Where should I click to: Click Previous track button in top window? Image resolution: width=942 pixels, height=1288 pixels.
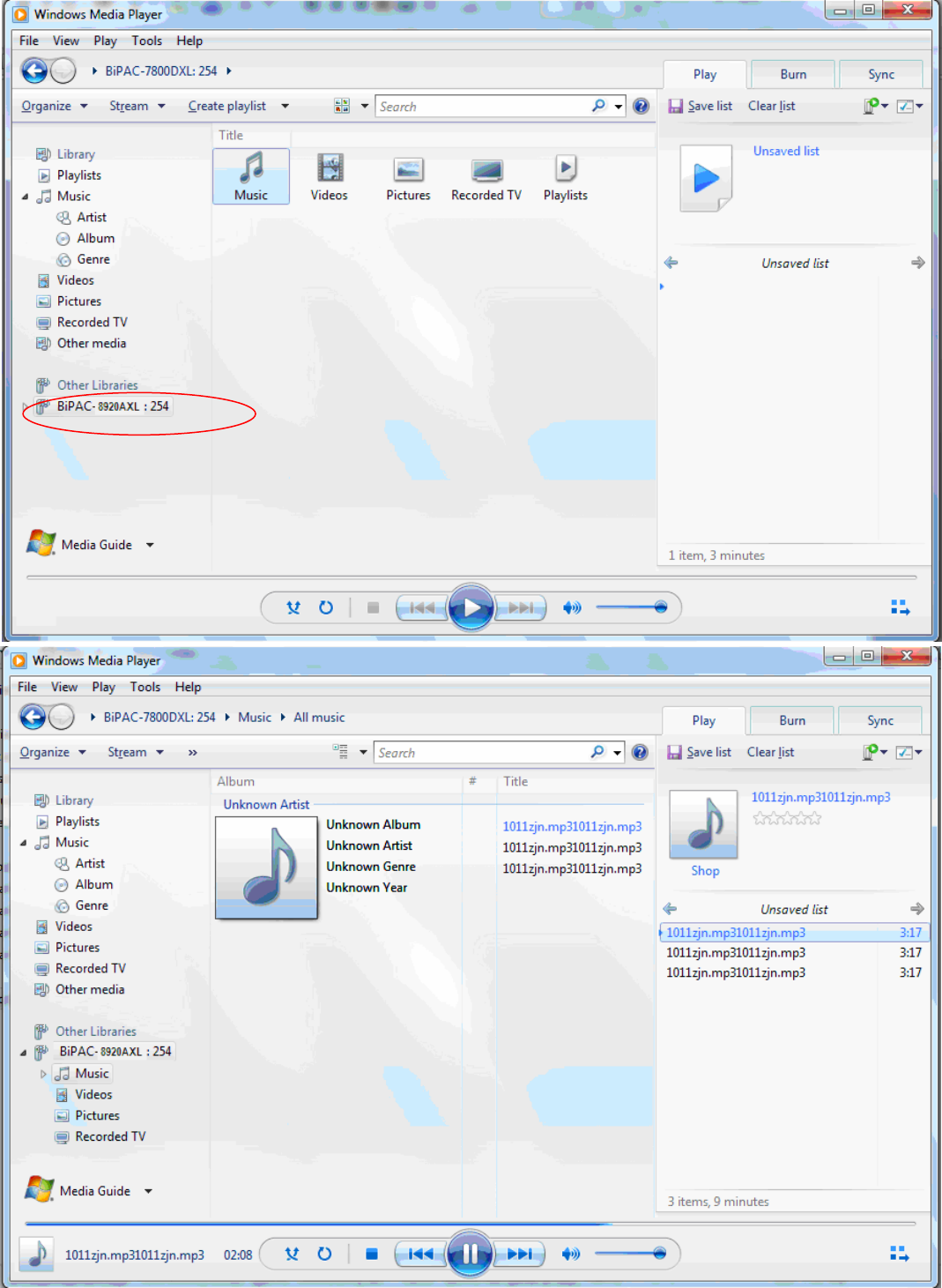(x=422, y=607)
